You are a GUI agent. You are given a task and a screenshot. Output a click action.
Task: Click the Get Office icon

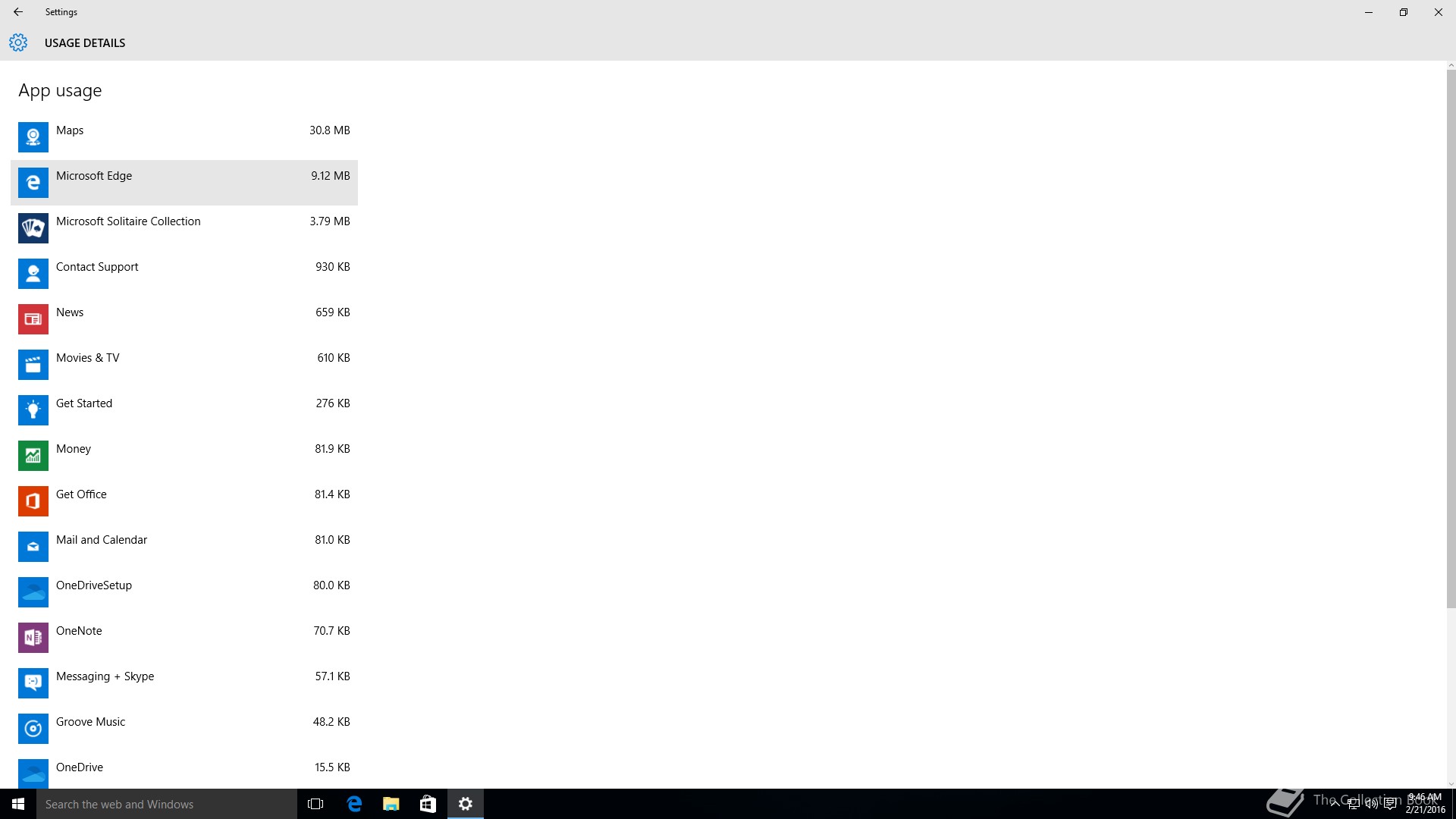(33, 501)
